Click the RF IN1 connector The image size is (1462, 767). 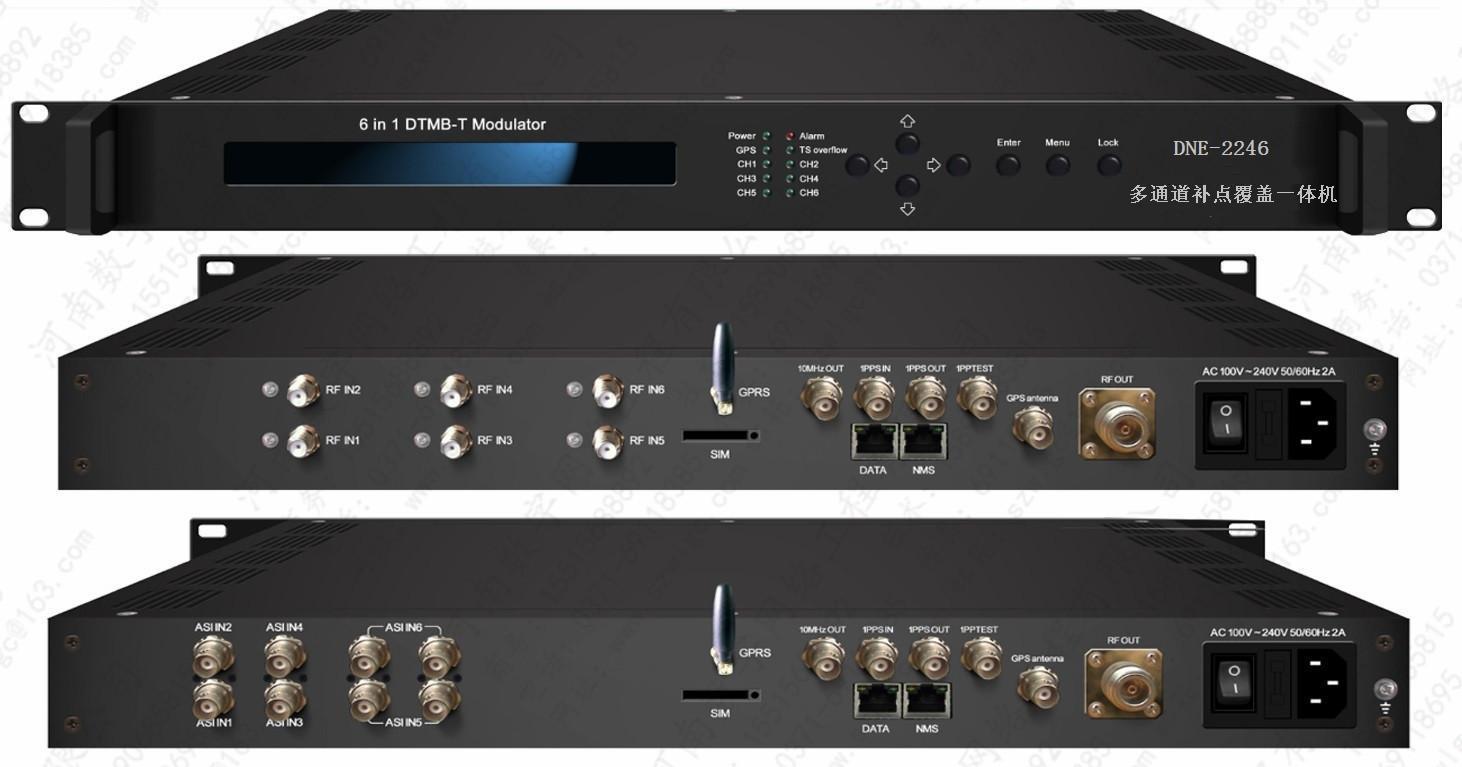point(303,441)
